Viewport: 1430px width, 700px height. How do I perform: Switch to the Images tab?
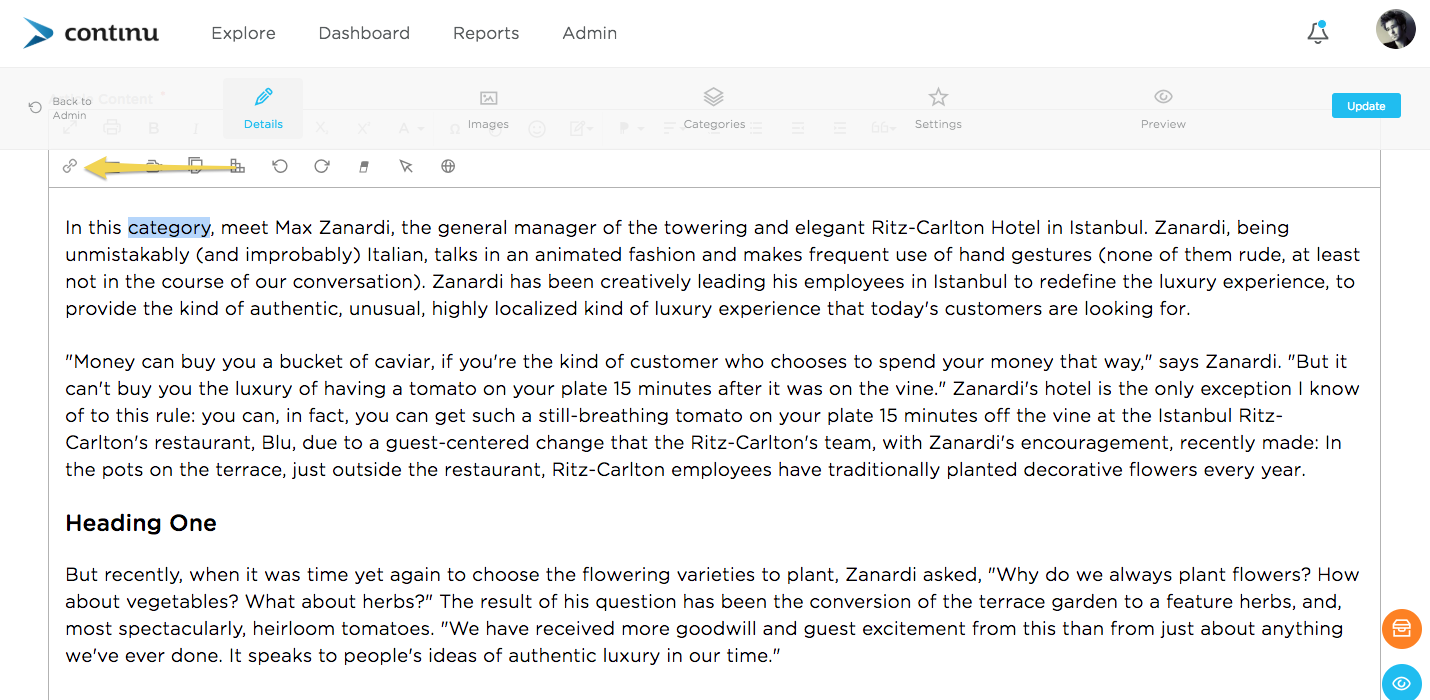488,109
